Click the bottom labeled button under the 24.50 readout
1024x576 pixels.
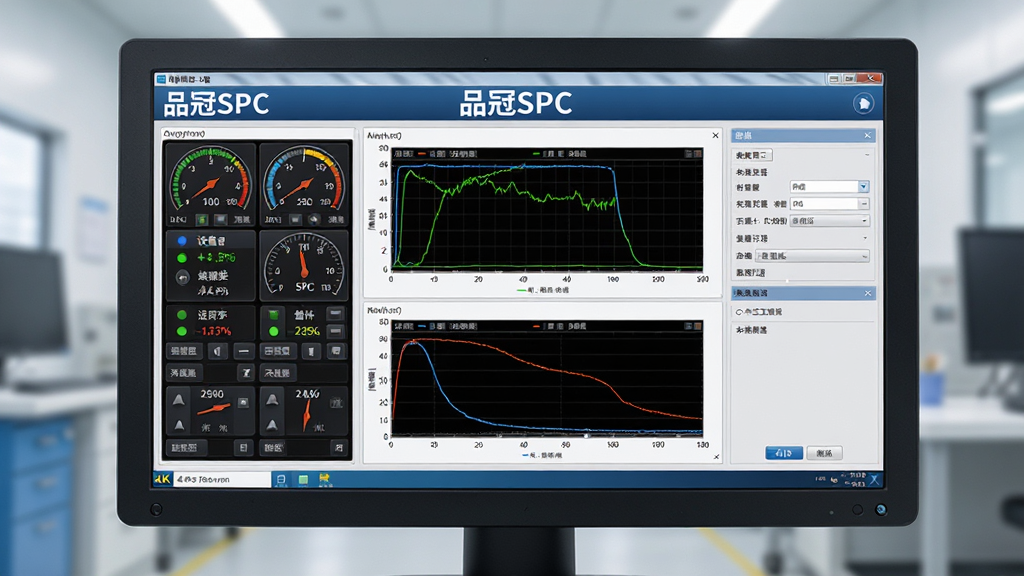pos(274,448)
